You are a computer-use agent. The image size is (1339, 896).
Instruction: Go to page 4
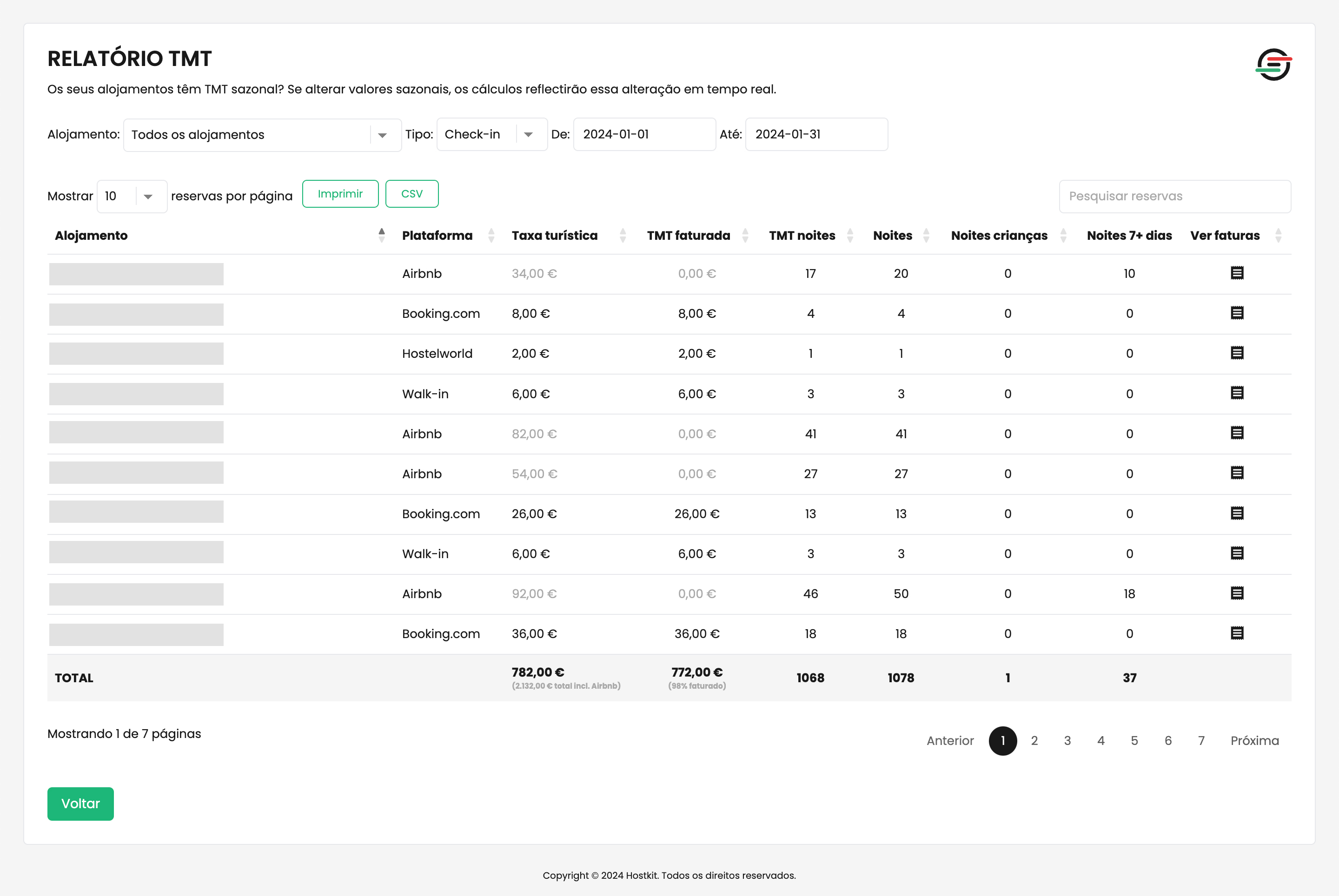[x=1100, y=741]
